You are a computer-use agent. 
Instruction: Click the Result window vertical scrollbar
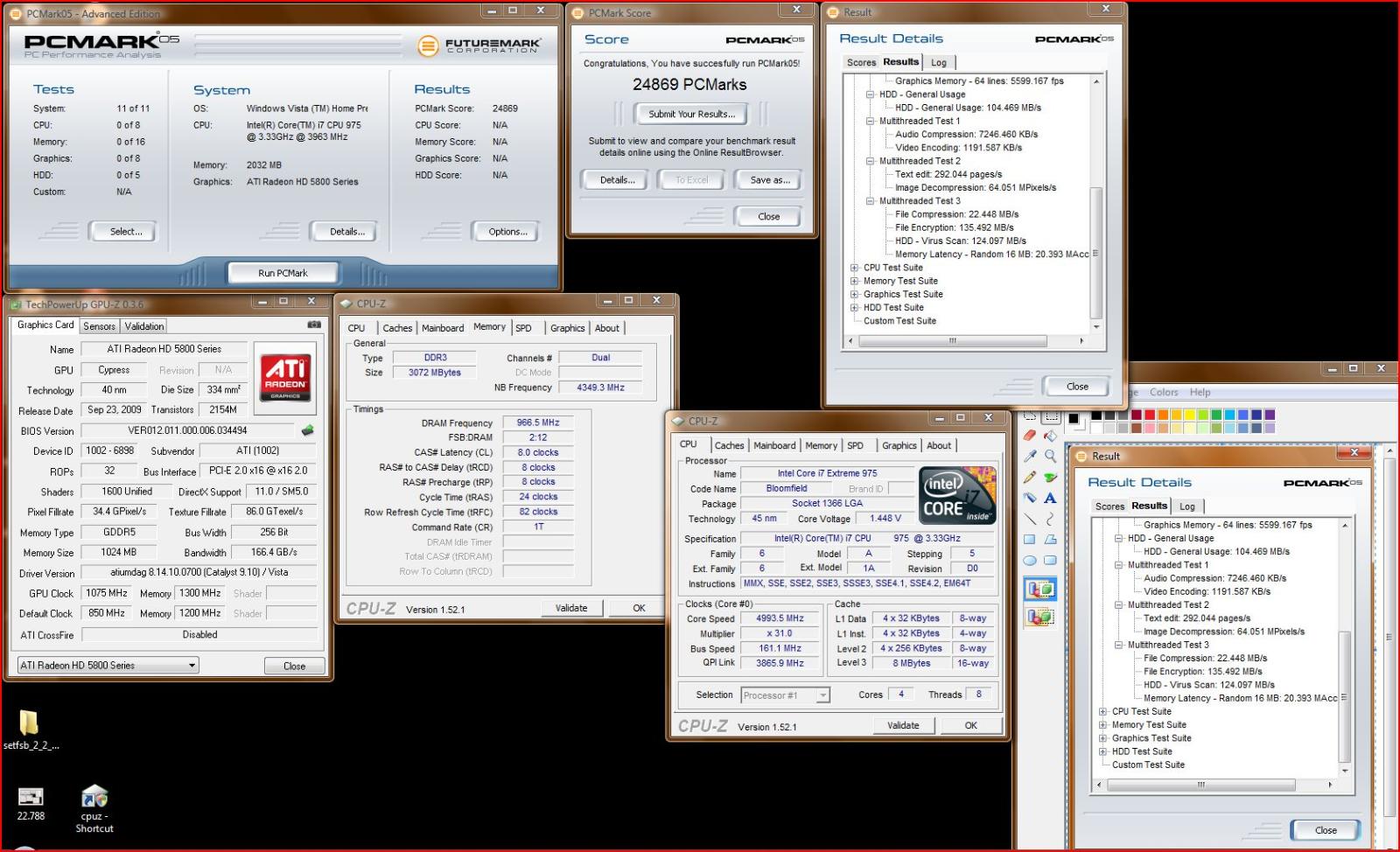(1095, 204)
